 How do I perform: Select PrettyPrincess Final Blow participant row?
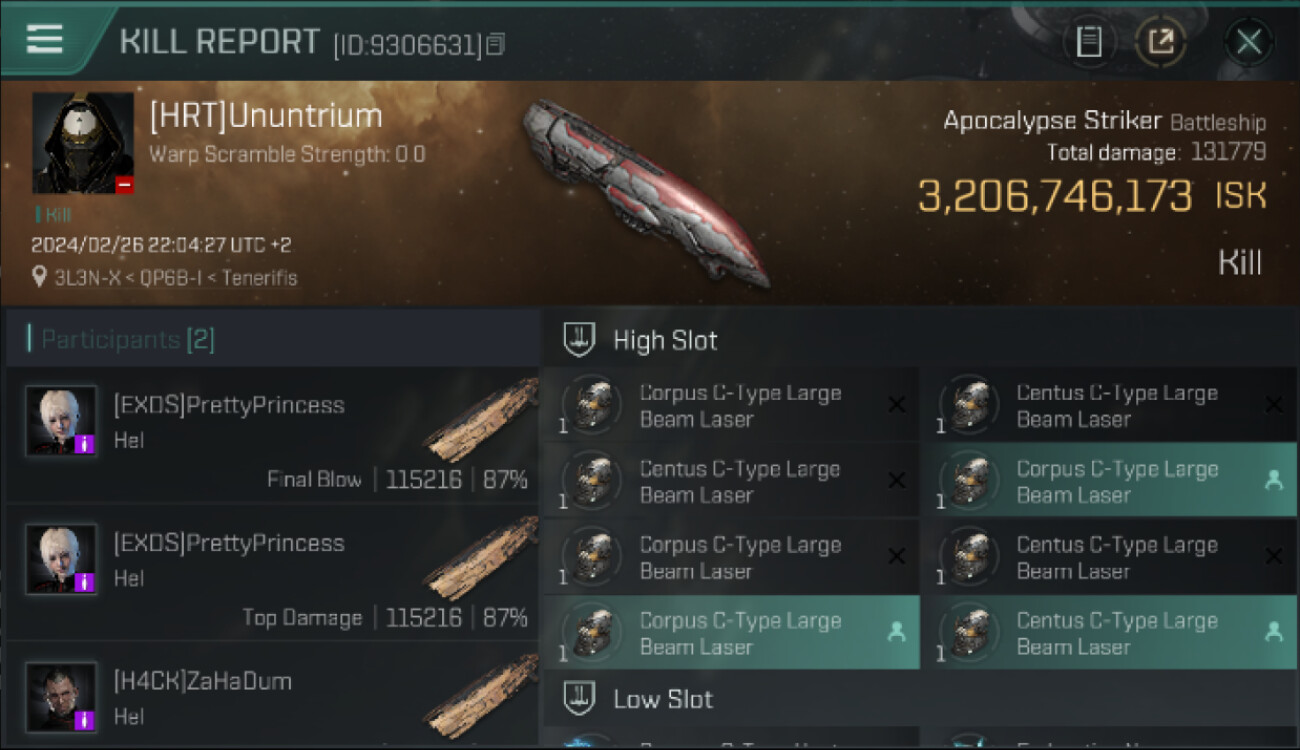272,436
